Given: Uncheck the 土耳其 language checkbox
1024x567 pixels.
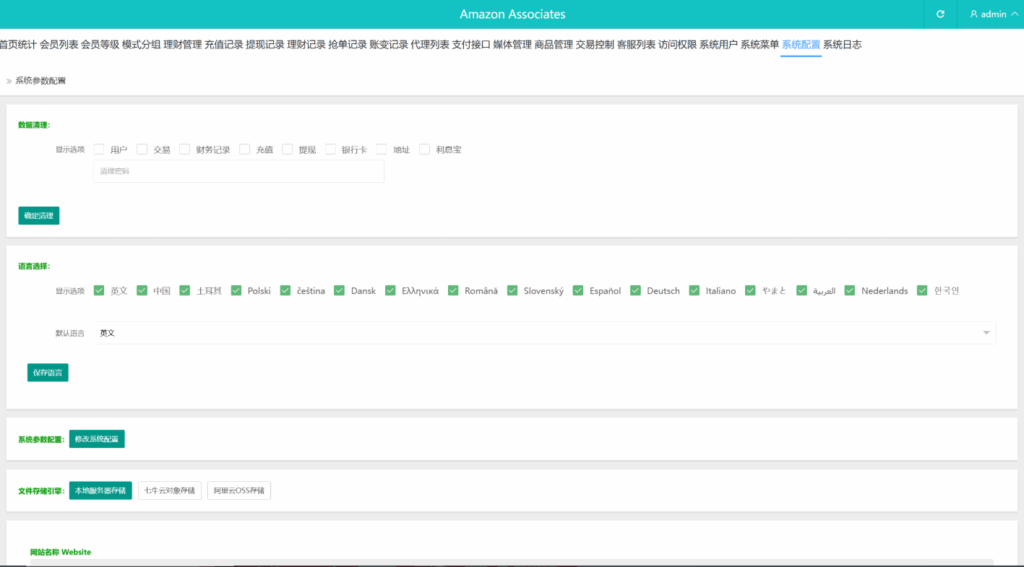Looking at the screenshot, I should click(184, 290).
